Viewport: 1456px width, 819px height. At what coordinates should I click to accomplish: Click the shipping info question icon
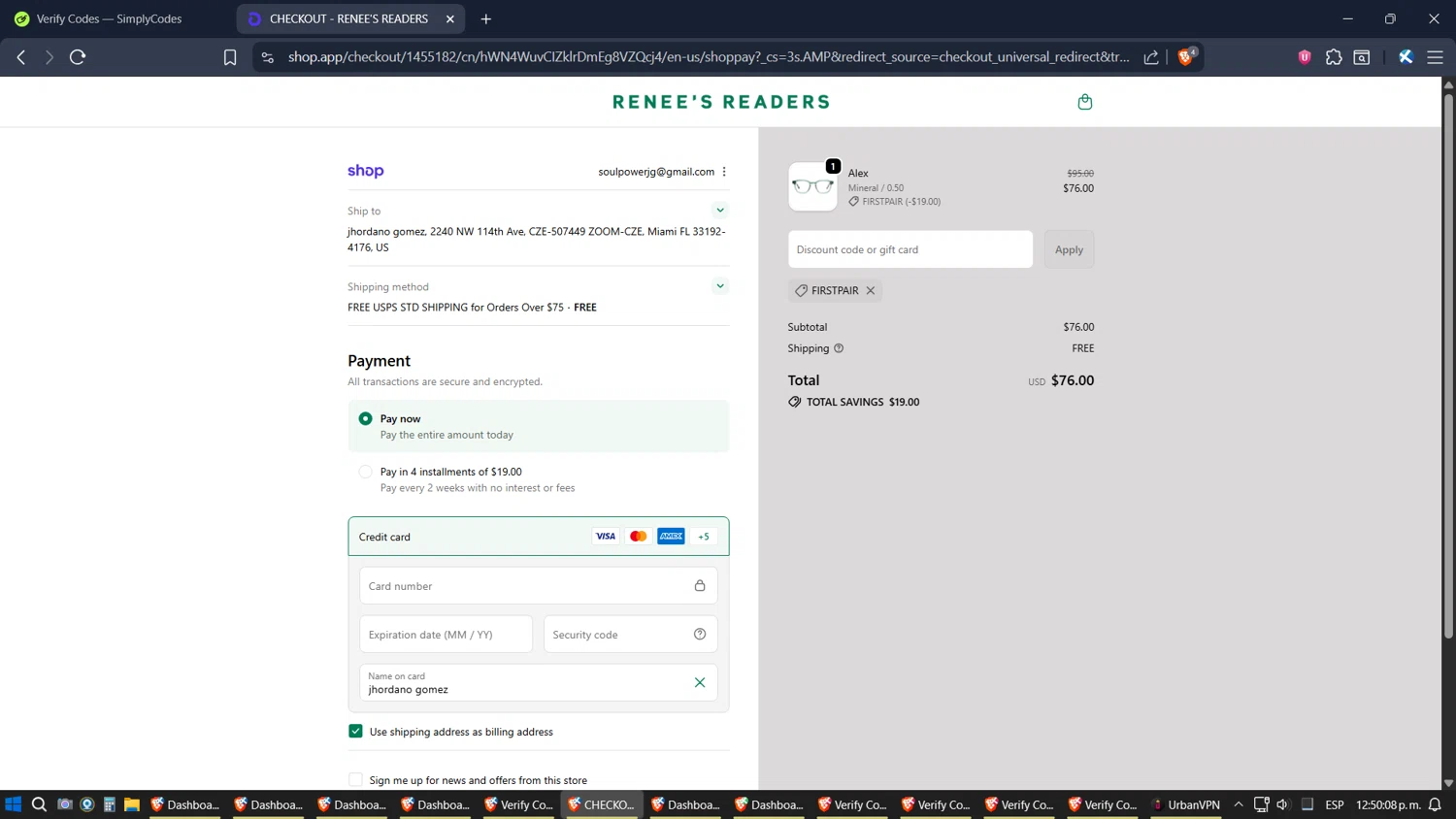pos(839,348)
